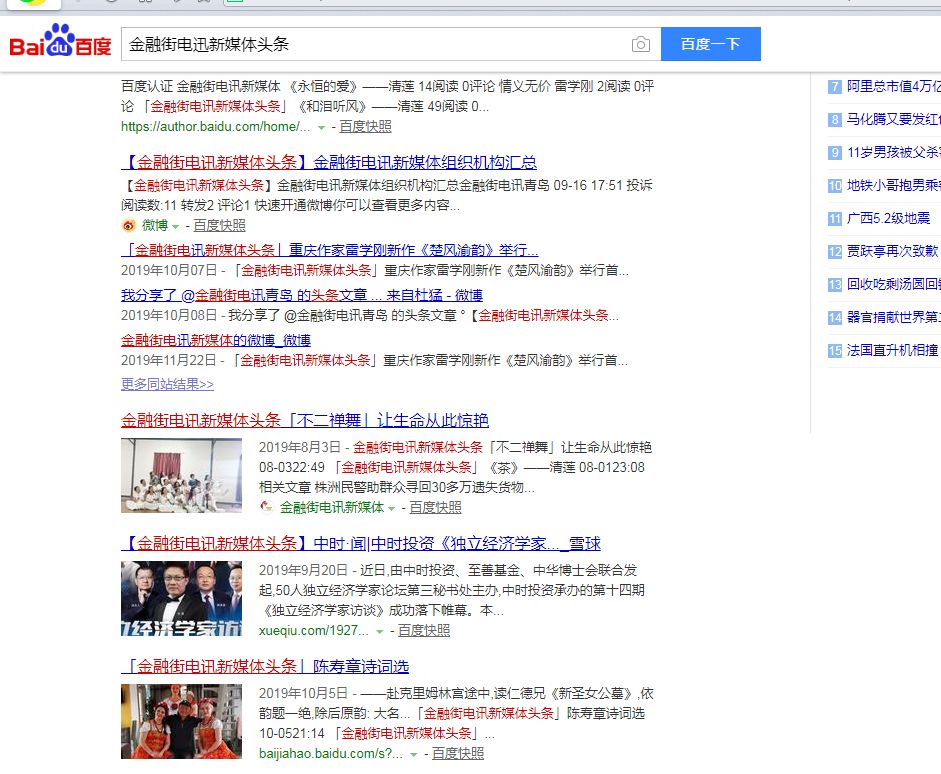The image size is (941, 774).
Task: Open hot search 法国直升机相撞
Action: tap(892, 350)
